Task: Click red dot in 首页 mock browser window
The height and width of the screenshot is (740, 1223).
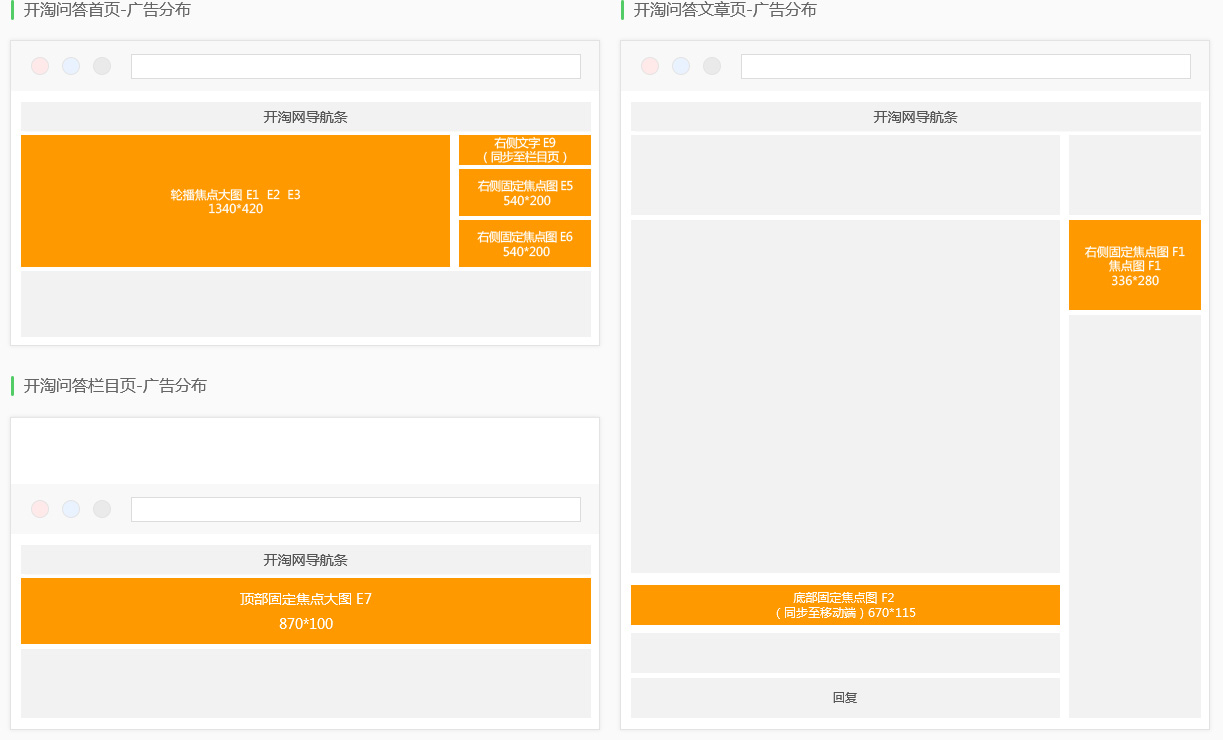Action: tap(40, 66)
